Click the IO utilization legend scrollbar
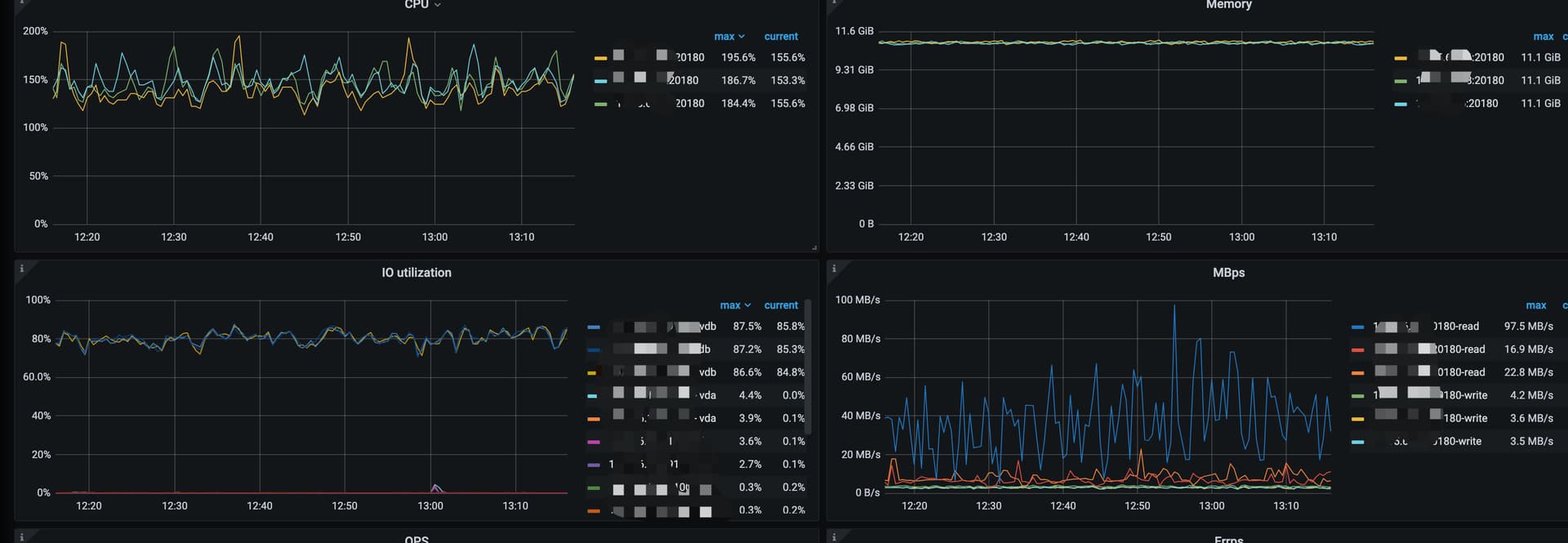 (808, 367)
